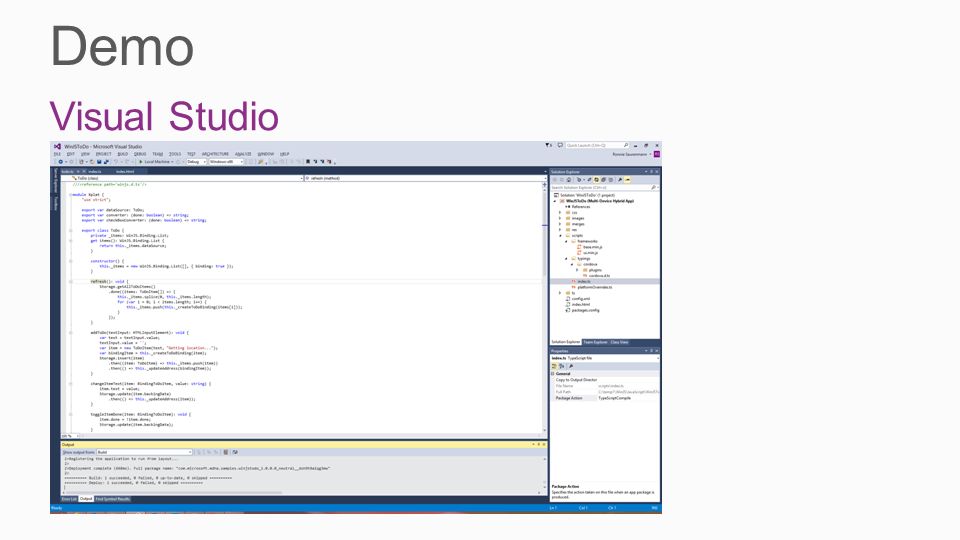Collapse the General properties category

tap(552, 373)
